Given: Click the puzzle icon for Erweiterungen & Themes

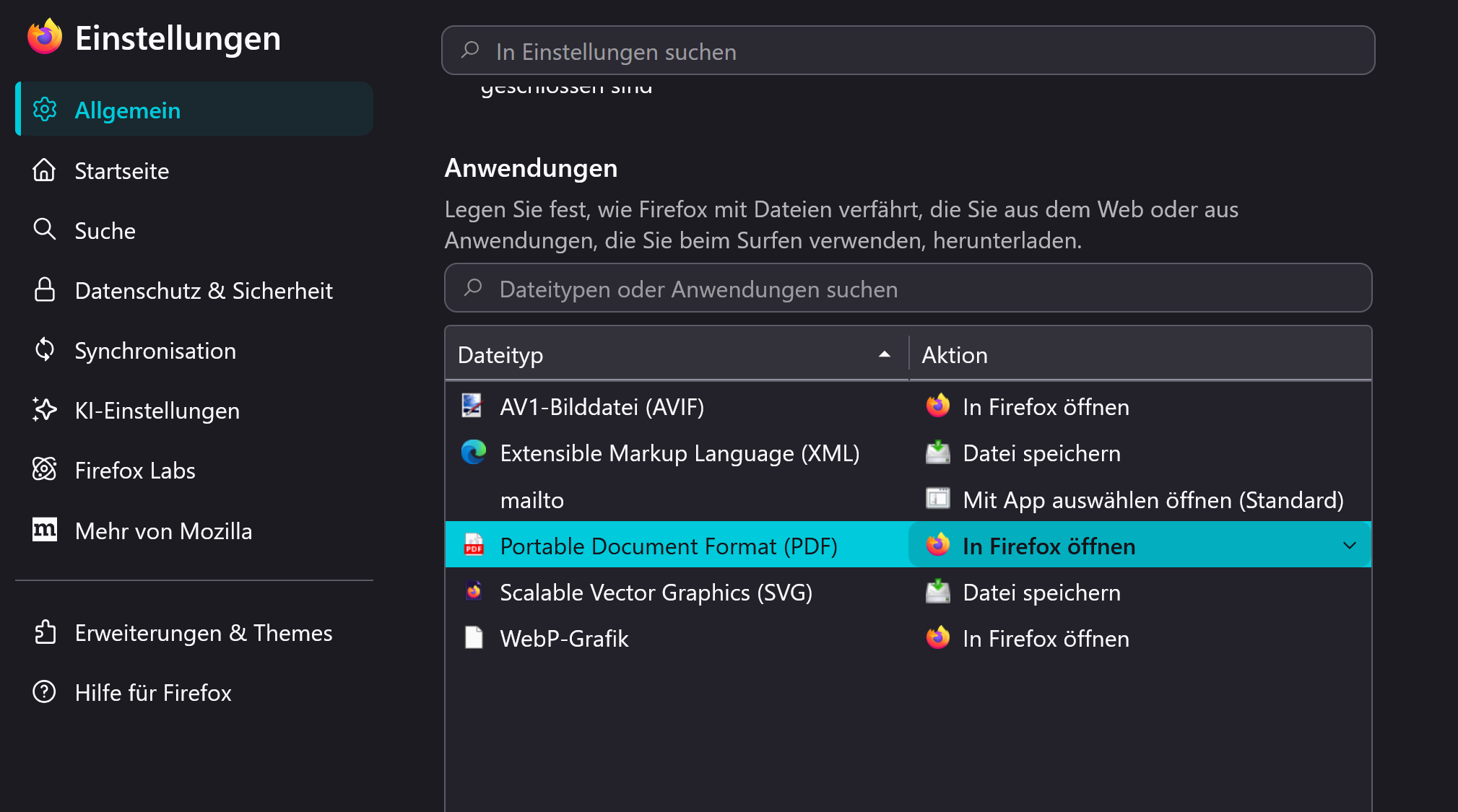Looking at the screenshot, I should point(45,632).
